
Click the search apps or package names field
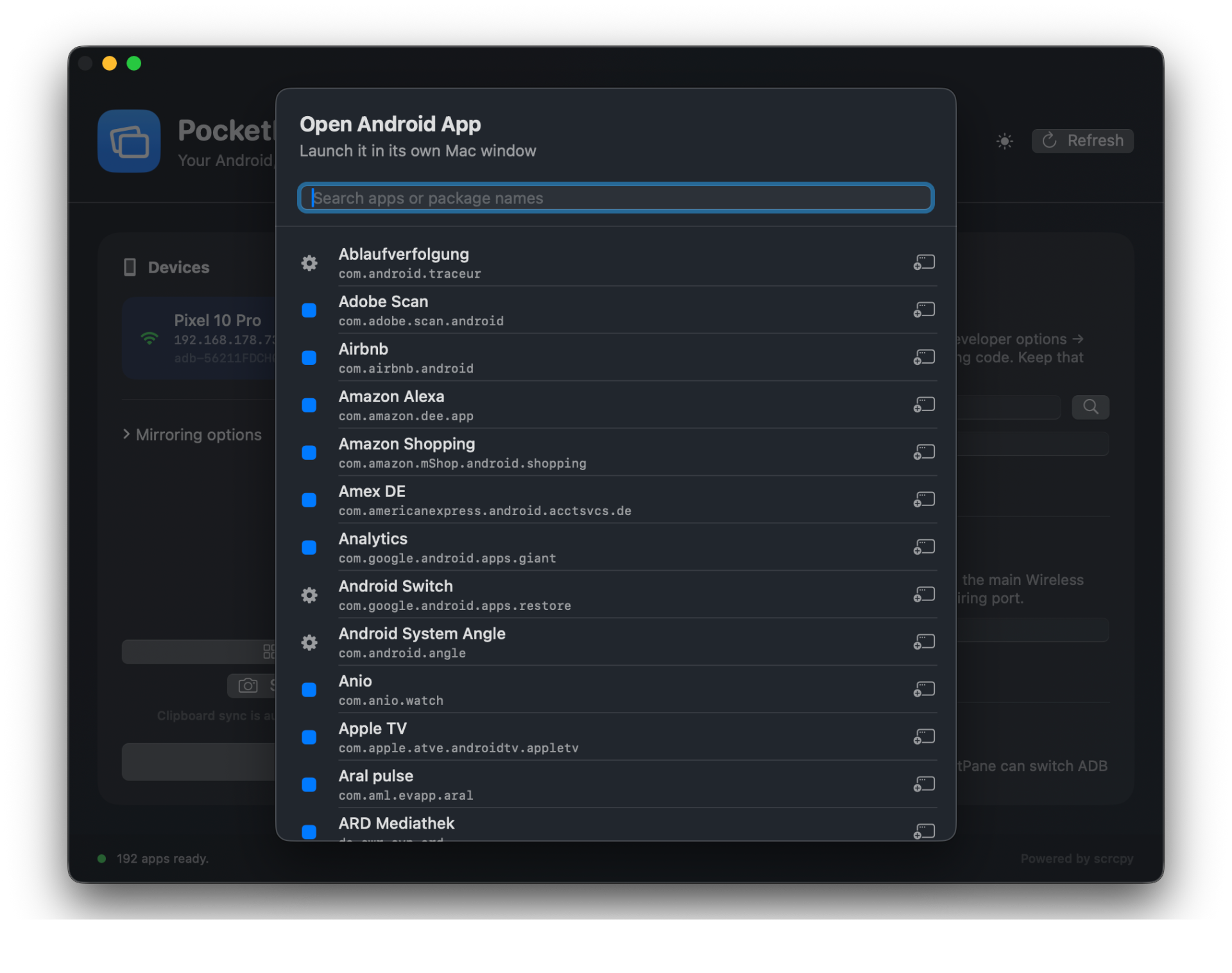point(615,198)
